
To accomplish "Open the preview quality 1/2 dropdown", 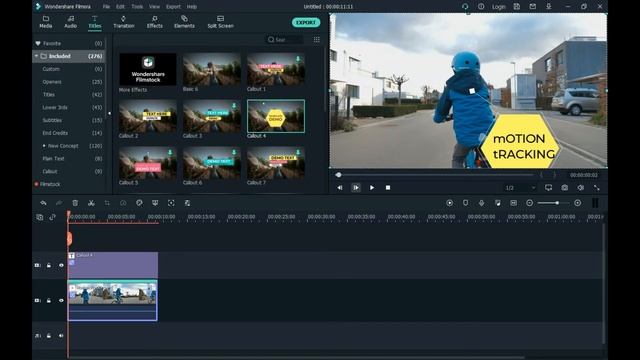I will (520, 188).
